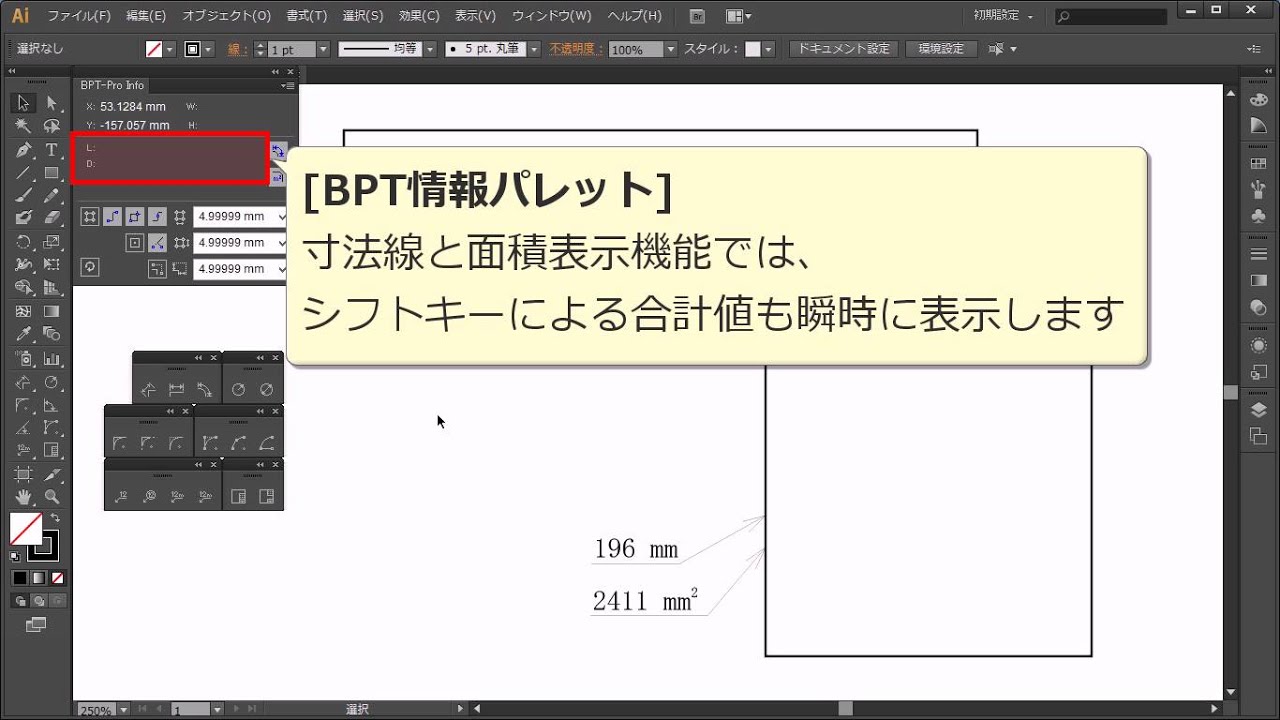Click the fill color swatch at the toolbar bottom
This screenshot has width=1280, height=720.
tap(26, 528)
